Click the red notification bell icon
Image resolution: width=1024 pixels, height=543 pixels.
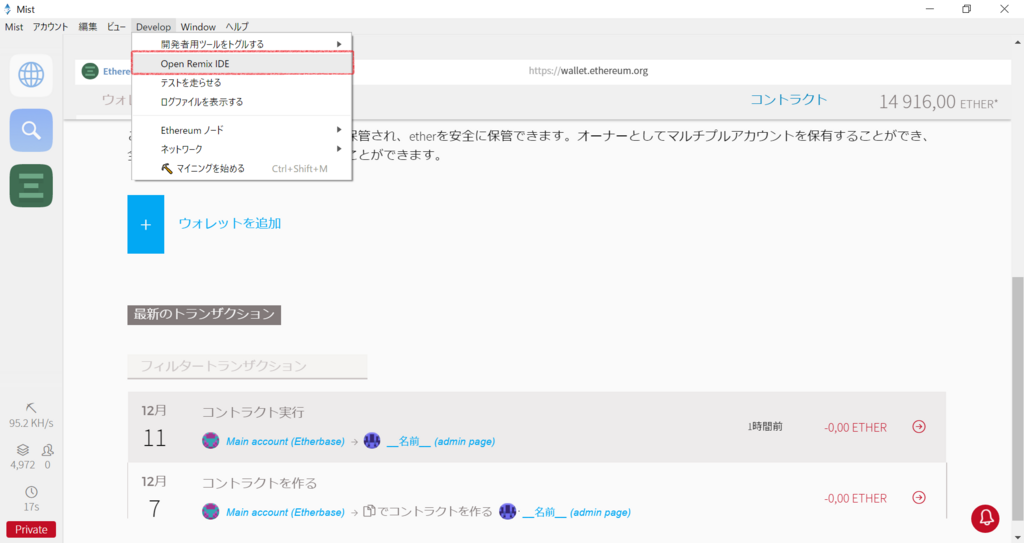985,518
